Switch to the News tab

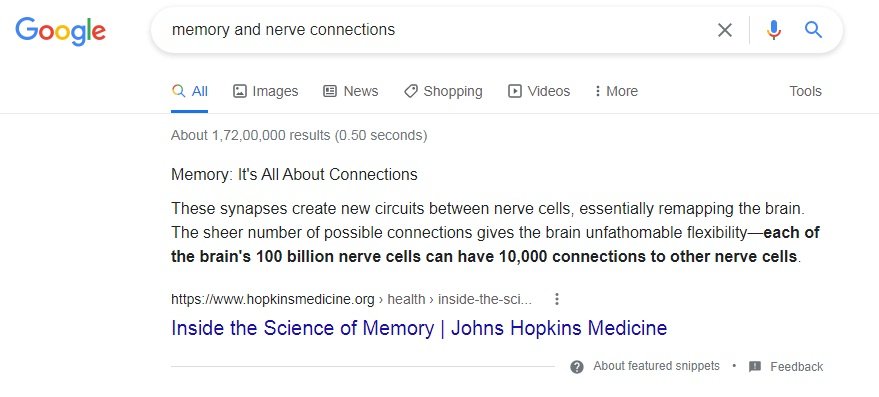(x=351, y=91)
